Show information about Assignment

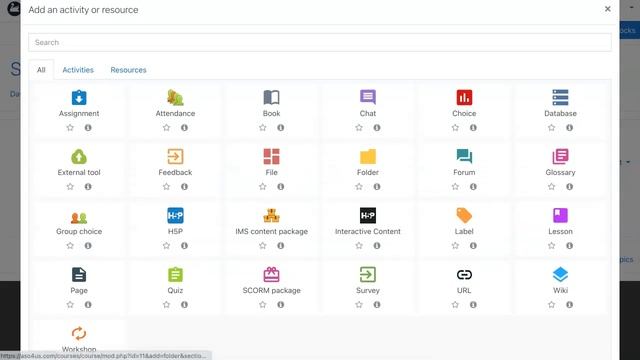click(x=88, y=128)
